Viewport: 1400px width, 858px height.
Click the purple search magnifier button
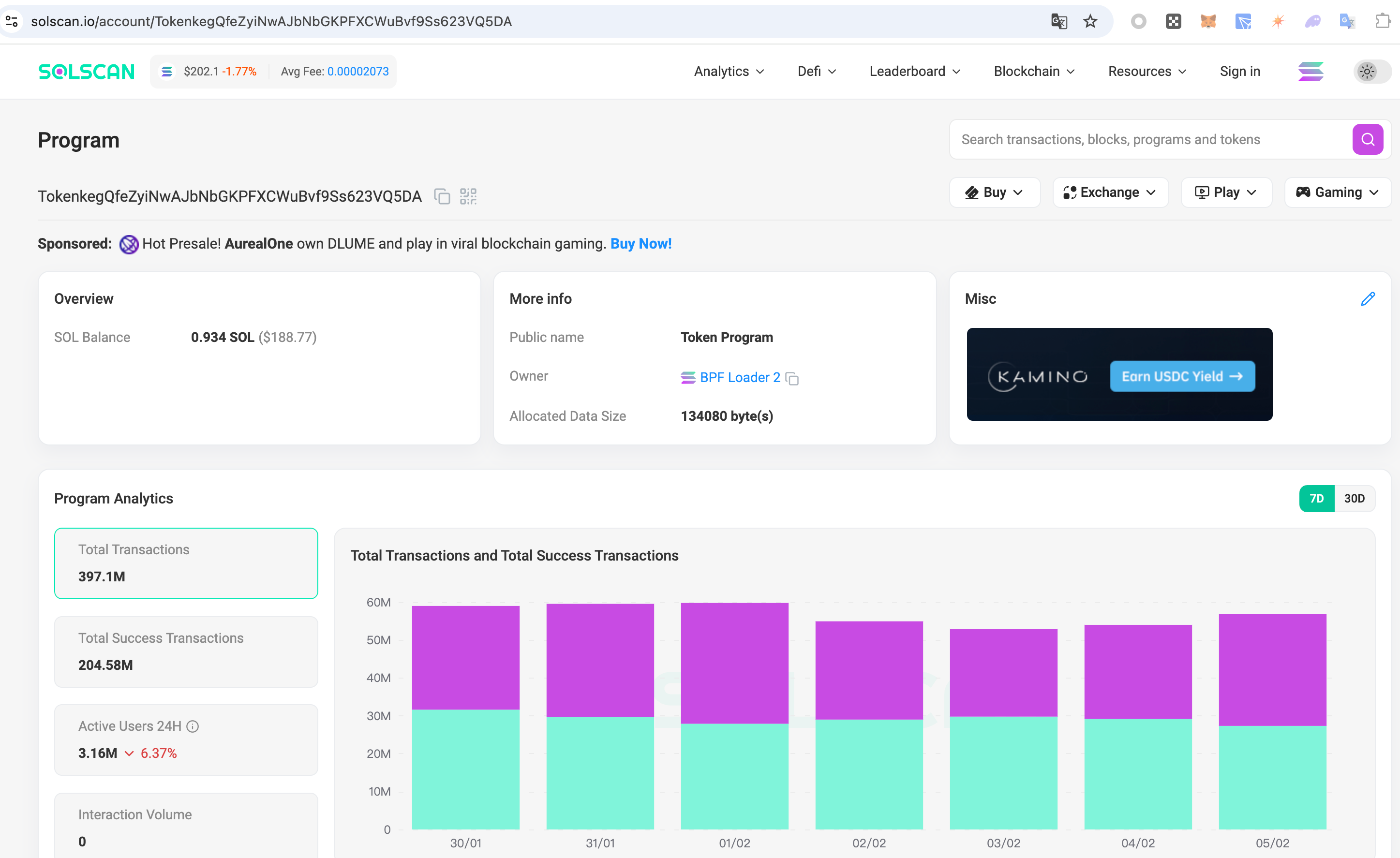click(x=1367, y=139)
